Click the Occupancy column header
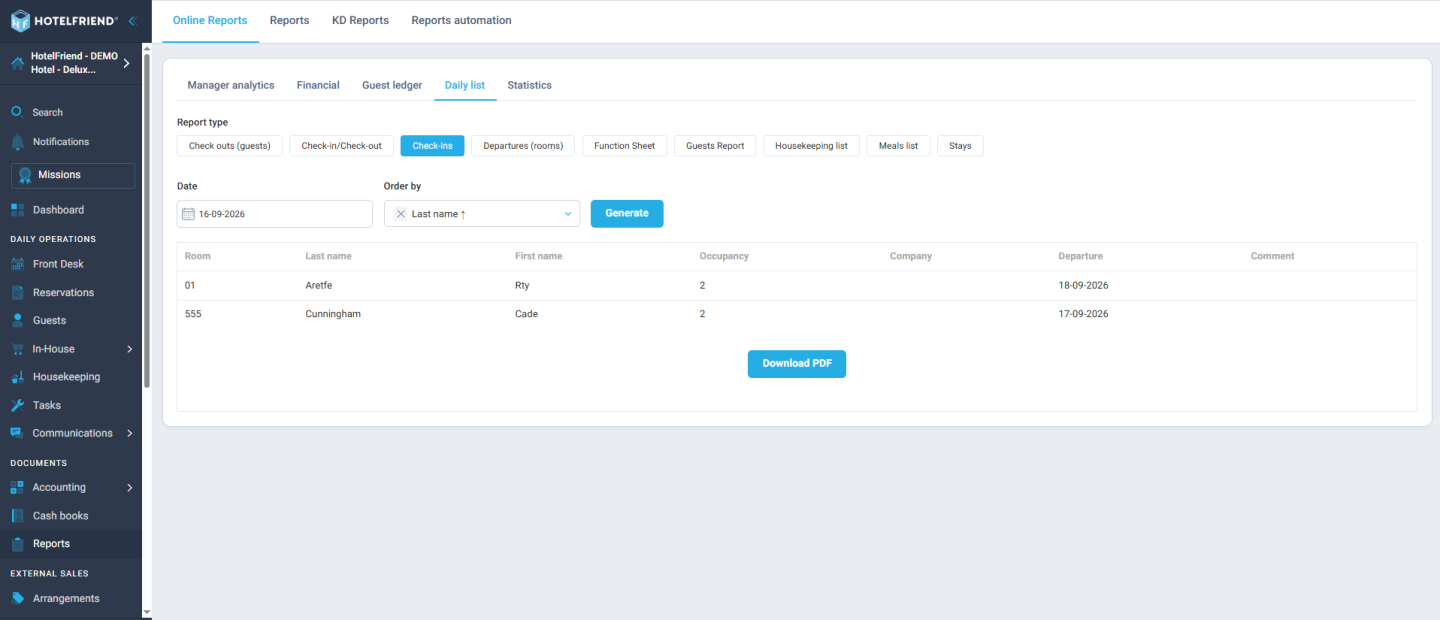The width and height of the screenshot is (1440, 620). [x=724, y=256]
